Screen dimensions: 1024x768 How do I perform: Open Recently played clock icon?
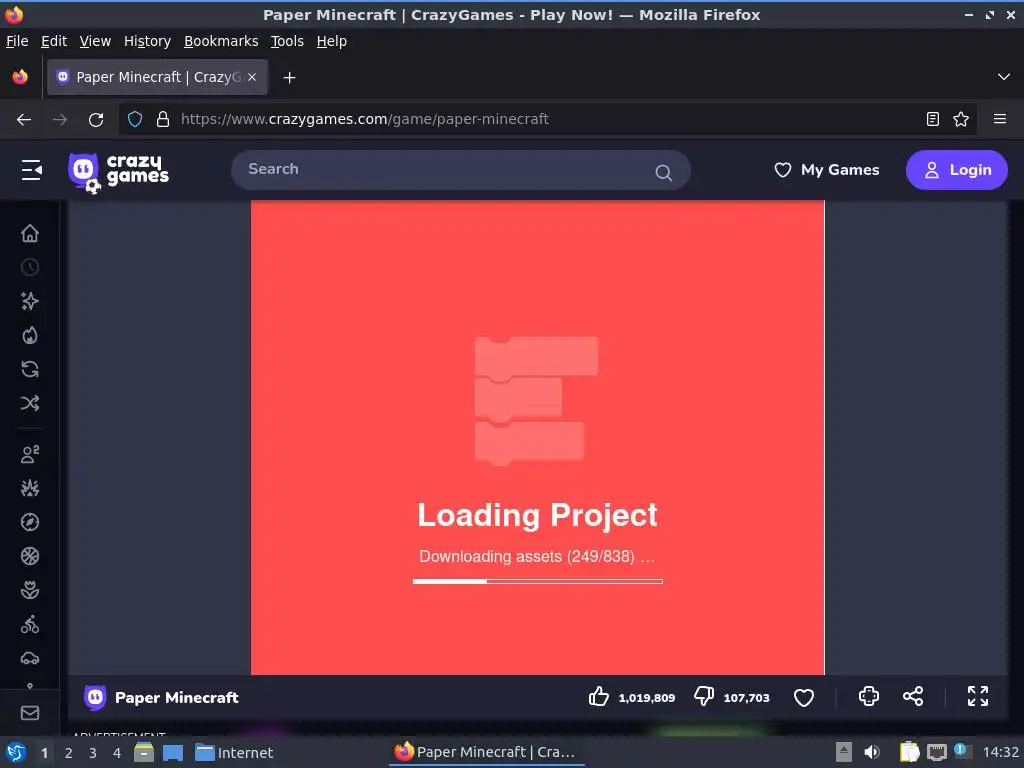30,267
